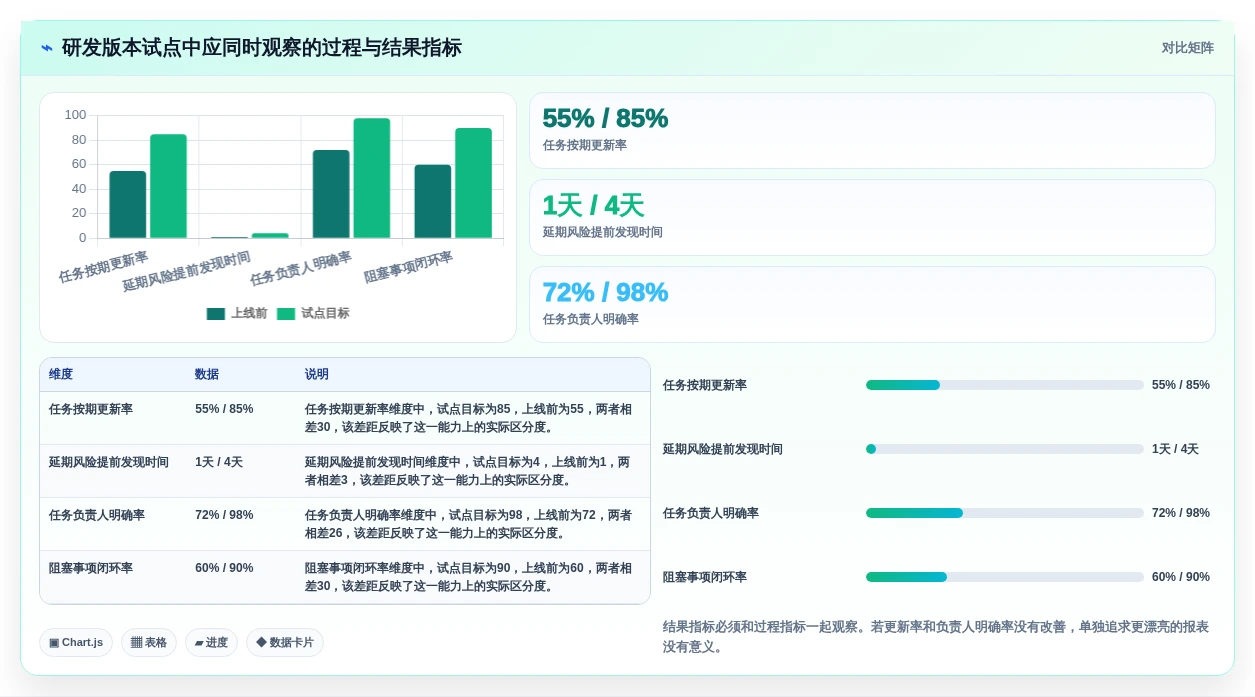Click 试点目标 bar for 任务按期更新率 in chart
Viewport: 1255px width, 697px height.
click(168, 186)
